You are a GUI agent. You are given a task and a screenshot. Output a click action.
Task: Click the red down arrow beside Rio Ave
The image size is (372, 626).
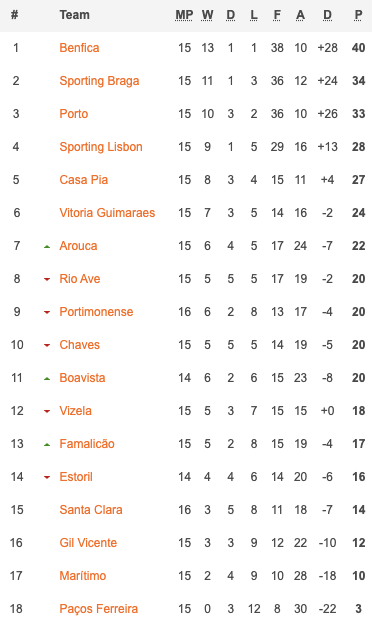47,279
